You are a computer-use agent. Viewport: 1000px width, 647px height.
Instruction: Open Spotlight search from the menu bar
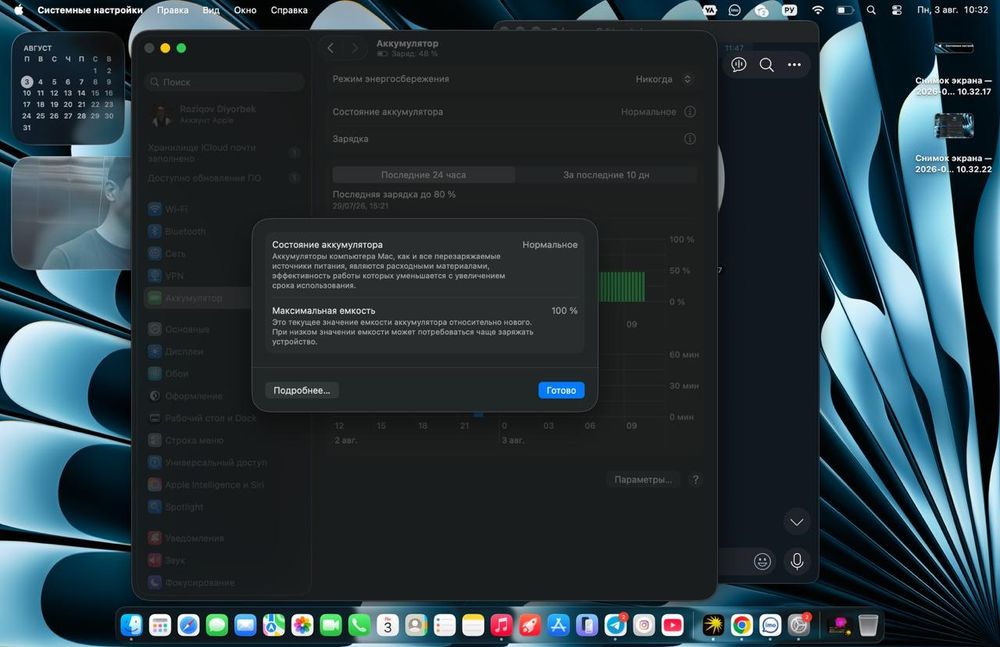coord(871,10)
